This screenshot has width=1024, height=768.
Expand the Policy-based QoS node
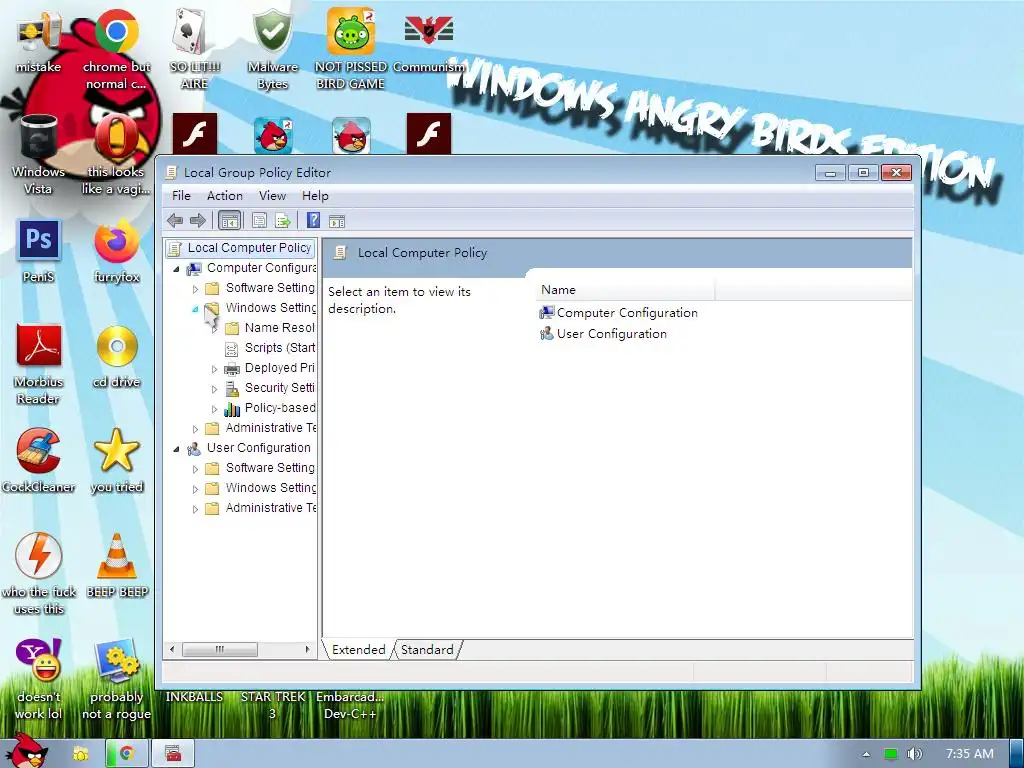(x=214, y=409)
